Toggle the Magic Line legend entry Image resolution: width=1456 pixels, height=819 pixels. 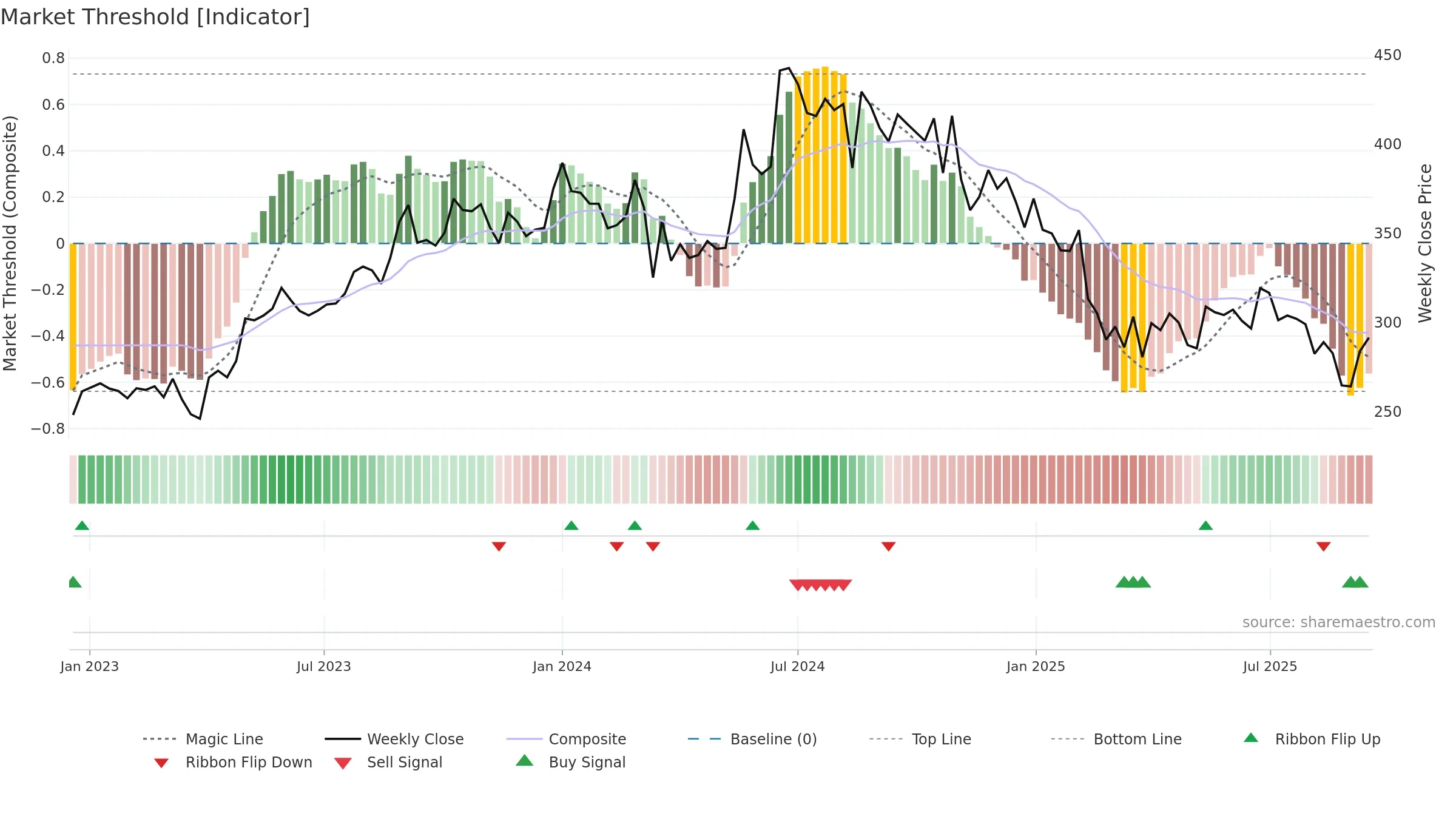[x=203, y=739]
